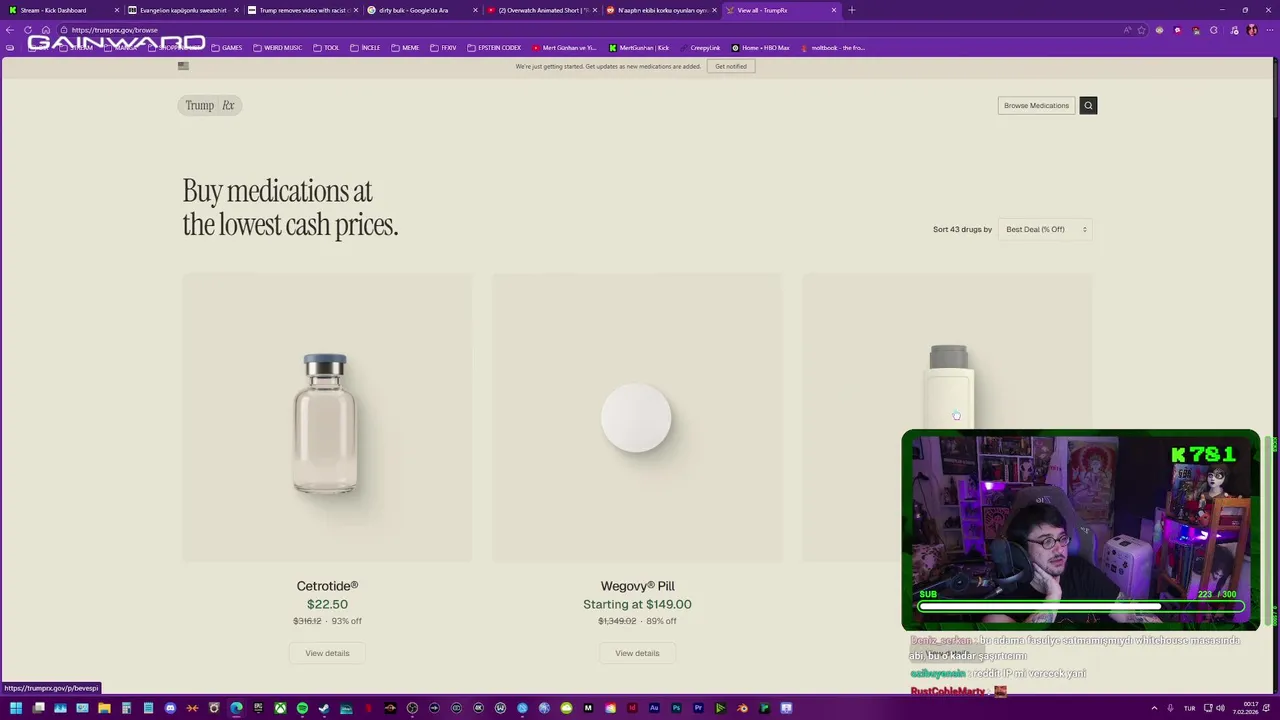Image resolution: width=1280 pixels, height=720 pixels.
Task: Click the Wegovy Pill product name
Action: click(x=637, y=586)
